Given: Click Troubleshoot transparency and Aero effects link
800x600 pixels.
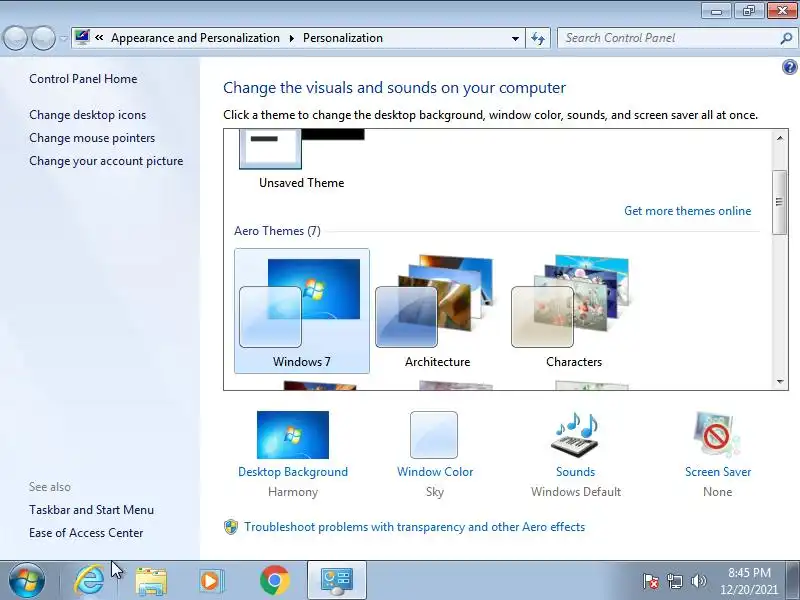Looking at the screenshot, I should pos(414,527).
